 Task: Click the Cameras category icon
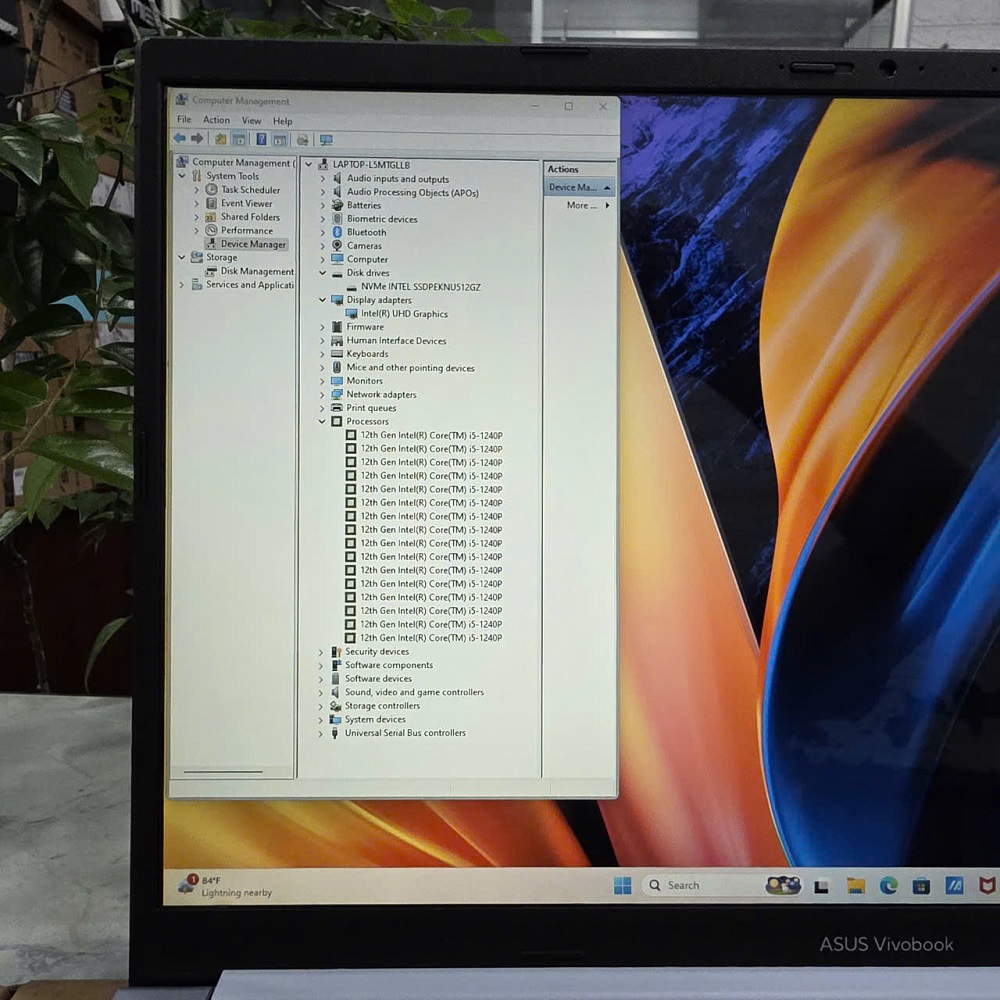337,246
